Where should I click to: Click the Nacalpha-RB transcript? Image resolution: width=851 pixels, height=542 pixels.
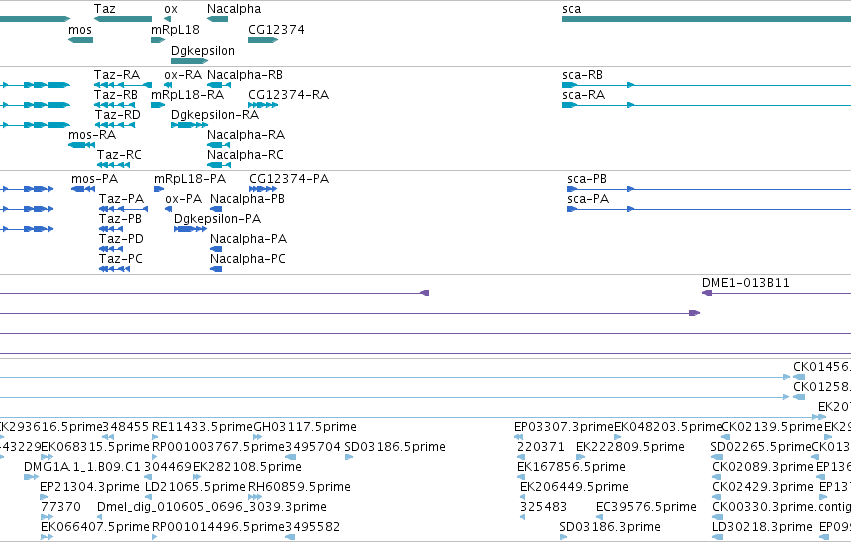click(219, 85)
